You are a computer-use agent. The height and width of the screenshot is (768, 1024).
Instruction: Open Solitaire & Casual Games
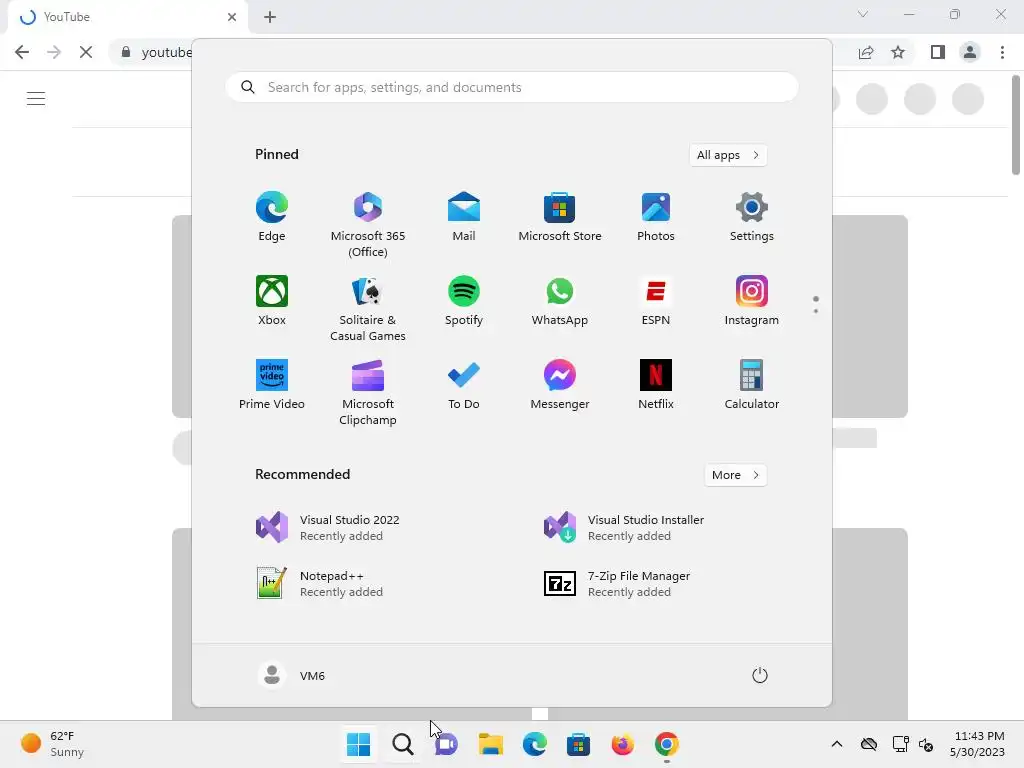point(368,309)
